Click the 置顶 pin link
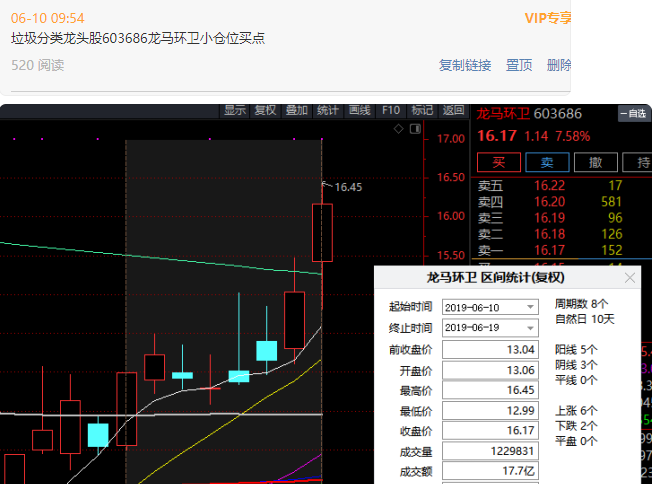This screenshot has width=653, height=484. pos(519,65)
